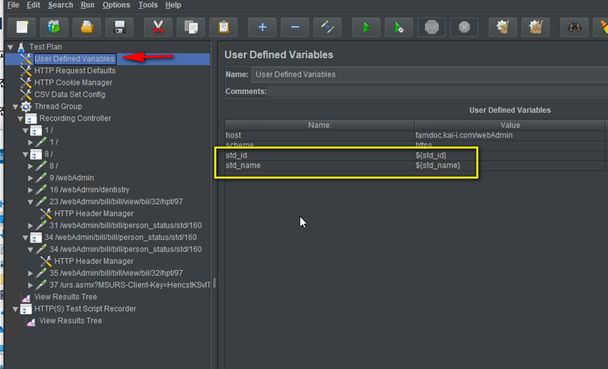Expand the 31 /webAdmin/bill/bill/person_status sampler arrow
The width and height of the screenshot is (608, 369).
click(30, 226)
